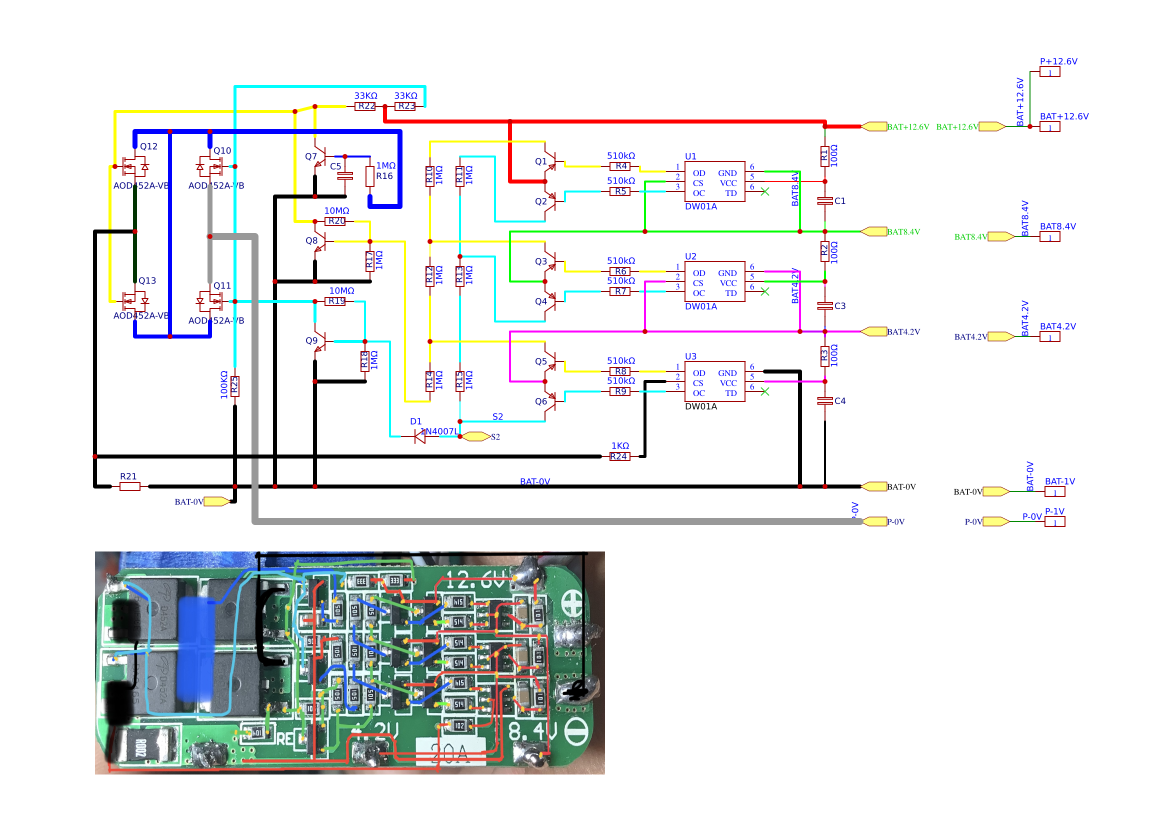Screen dimensions: 1169x827
Task: Click the BAT8.4V connector box at far right
Action: 1050,237
